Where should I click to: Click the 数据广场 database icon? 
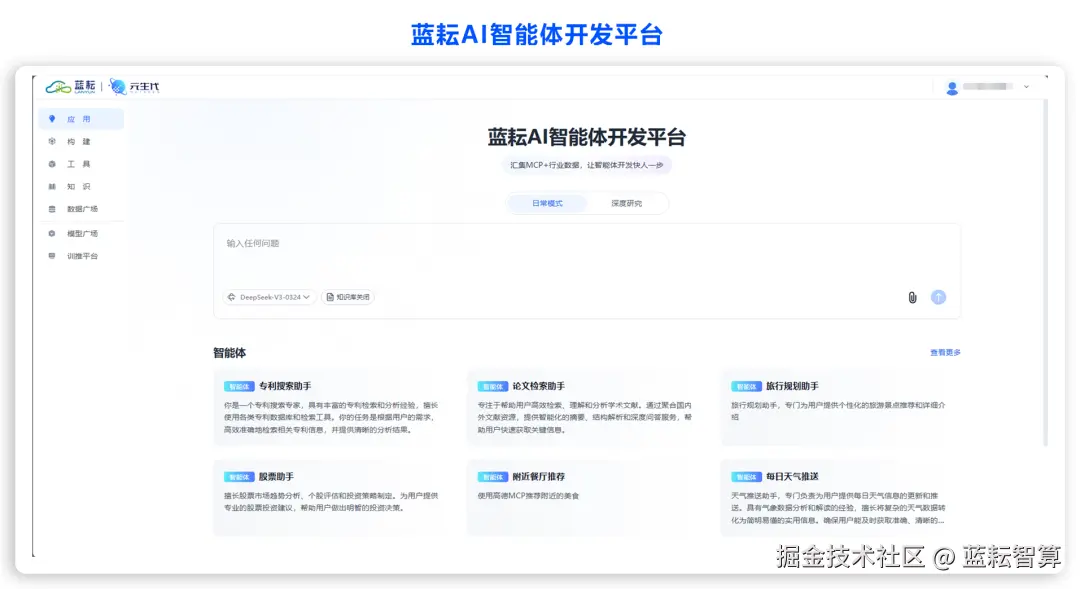[52, 209]
